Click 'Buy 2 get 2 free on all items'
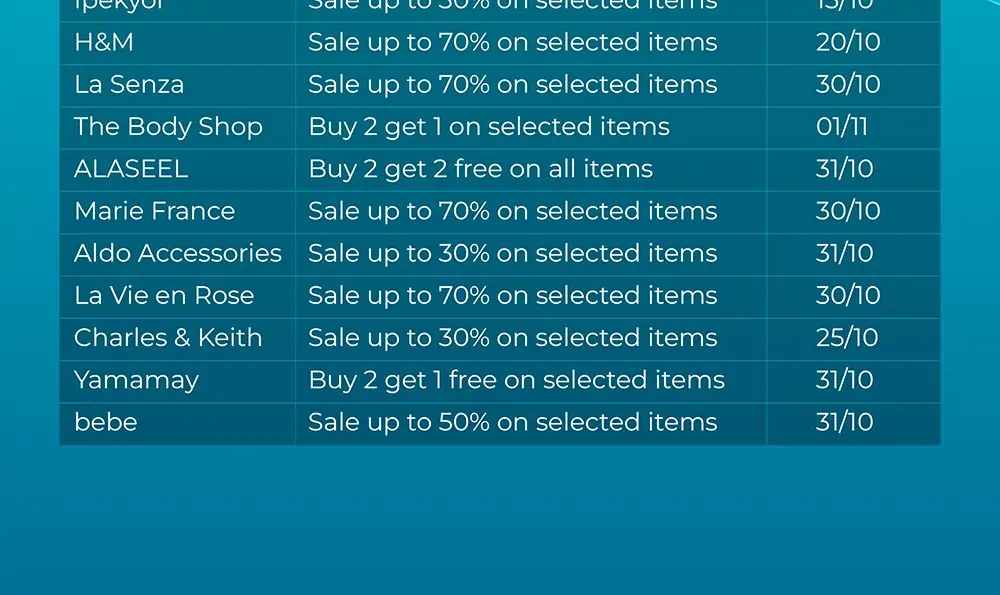The width and height of the screenshot is (1000, 595). coord(481,169)
